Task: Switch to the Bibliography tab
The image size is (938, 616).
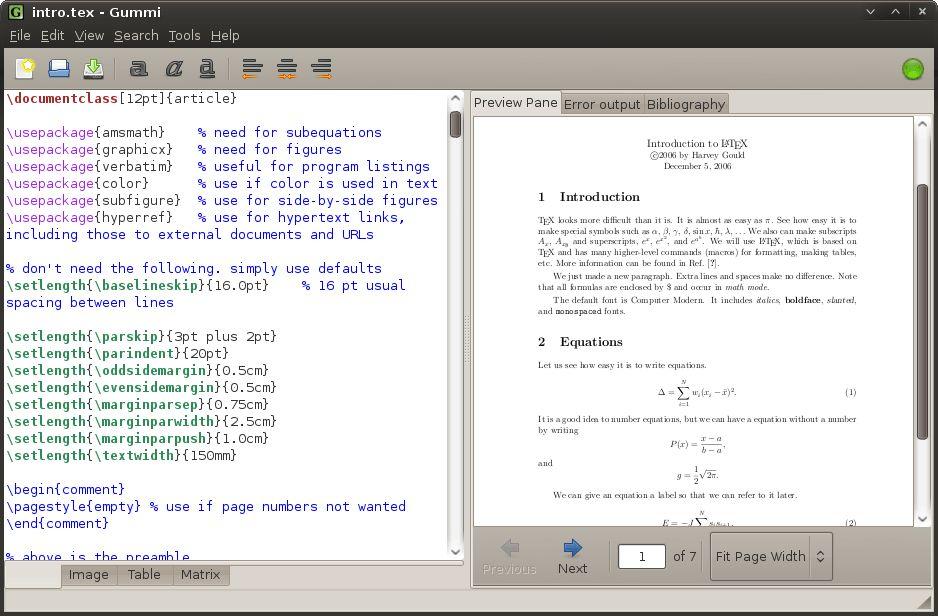Action: click(685, 104)
